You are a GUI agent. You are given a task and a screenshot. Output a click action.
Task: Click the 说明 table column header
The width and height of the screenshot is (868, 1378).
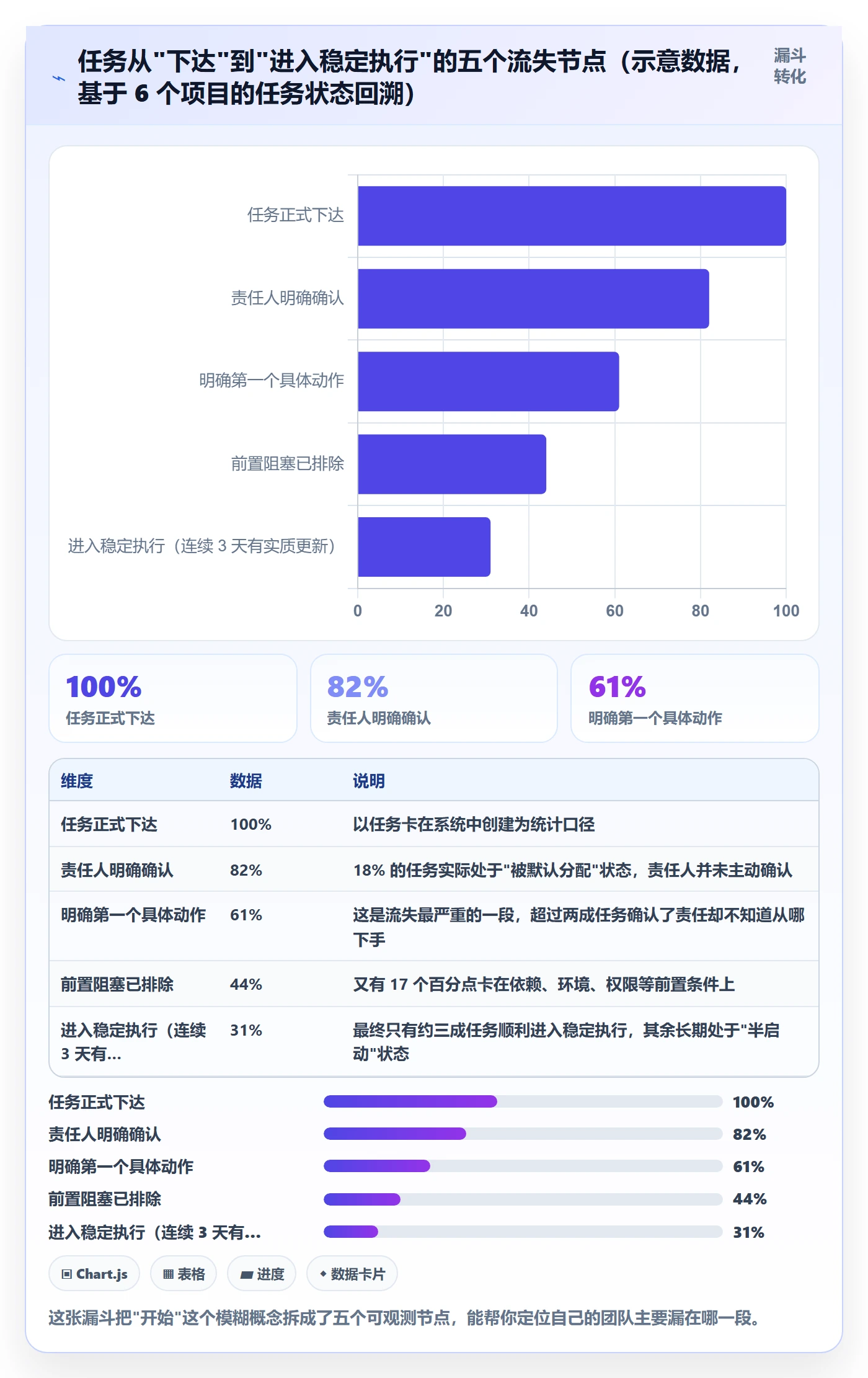pos(369,781)
